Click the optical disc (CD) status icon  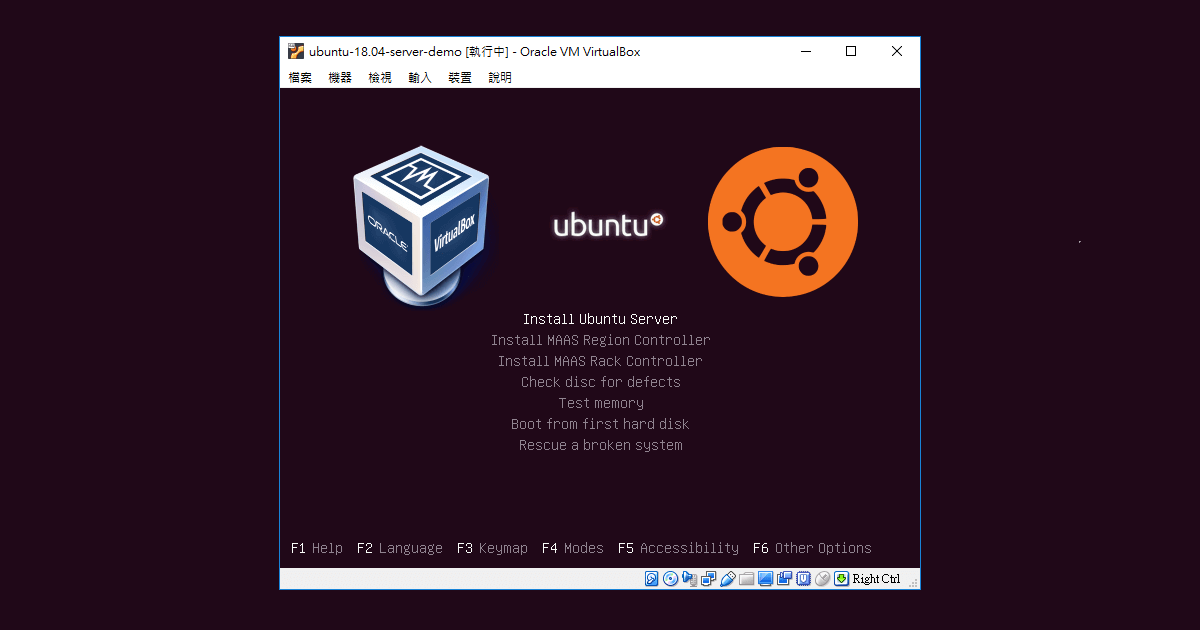click(670, 579)
